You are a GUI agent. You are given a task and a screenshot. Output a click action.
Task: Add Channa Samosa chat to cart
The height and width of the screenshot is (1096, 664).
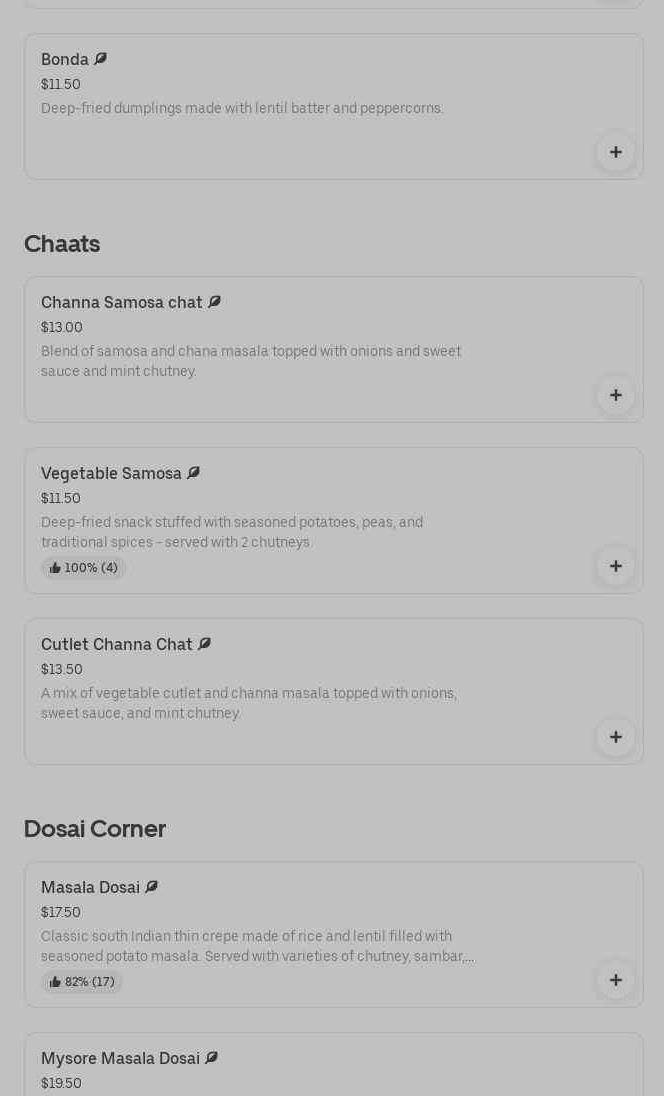[615, 395]
